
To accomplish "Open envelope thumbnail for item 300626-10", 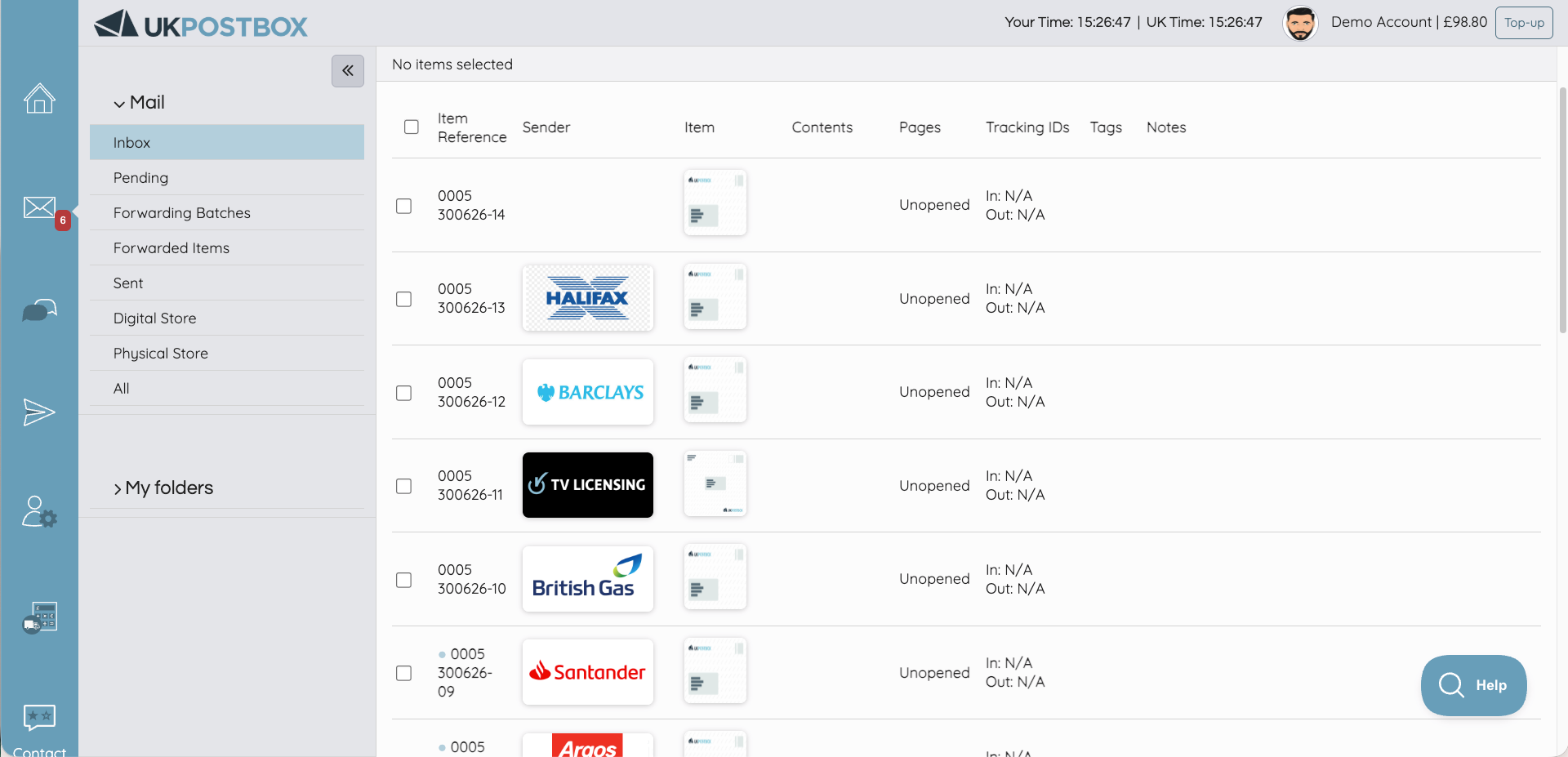I will (x=715, y=577).
